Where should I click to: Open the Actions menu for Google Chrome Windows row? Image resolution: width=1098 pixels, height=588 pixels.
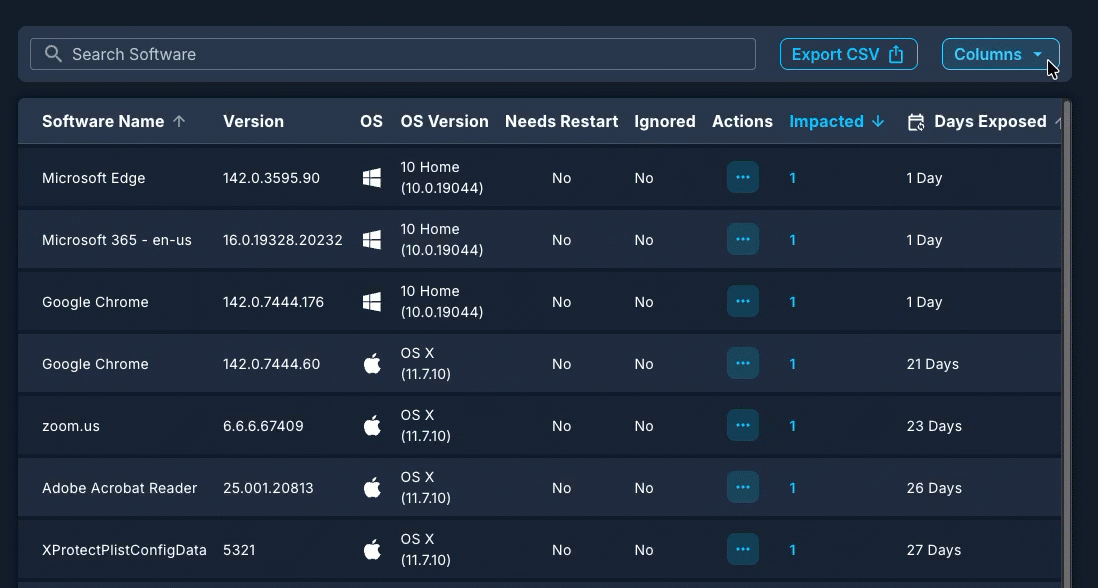tap(742, 301)
